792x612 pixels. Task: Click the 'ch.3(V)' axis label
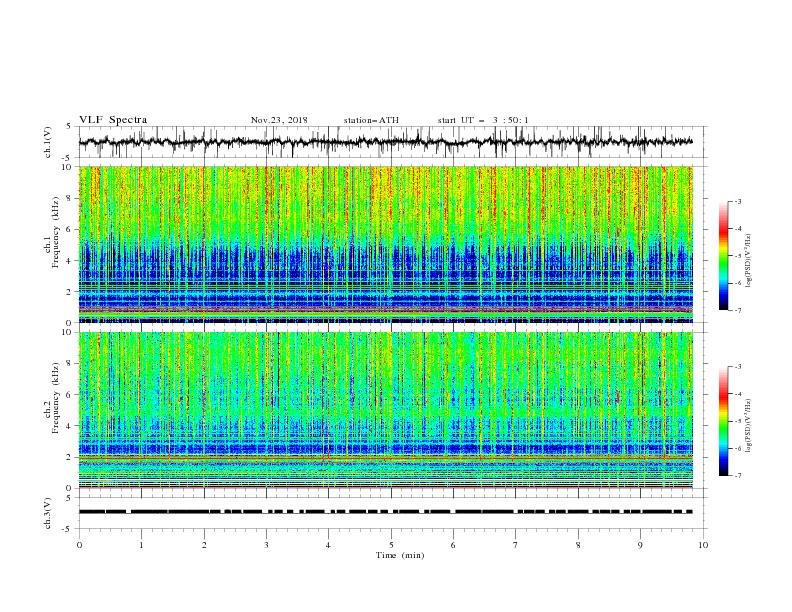click(48, 513)
